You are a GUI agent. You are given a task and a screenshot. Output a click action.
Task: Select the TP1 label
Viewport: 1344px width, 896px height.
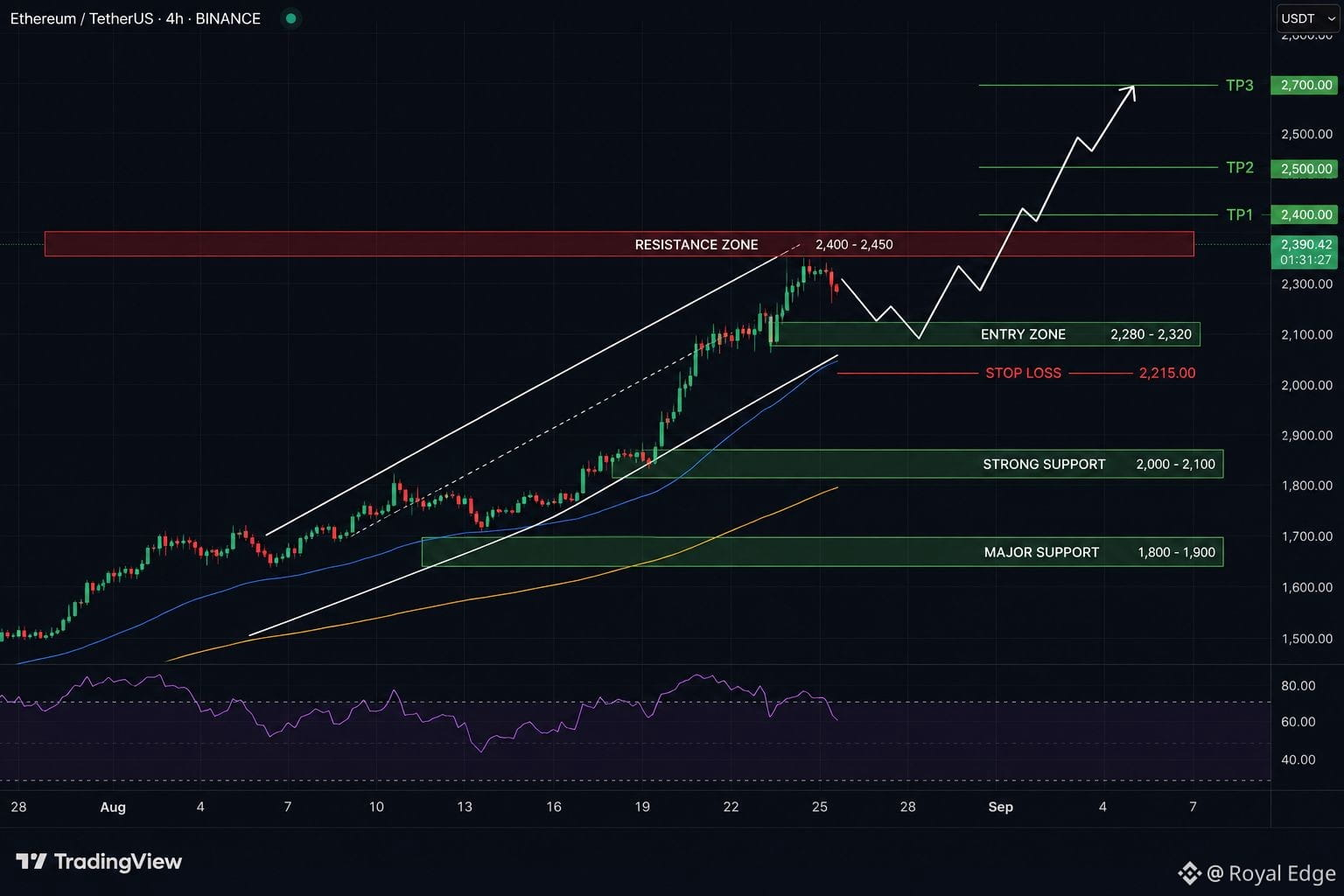[x=1239, y=214]
